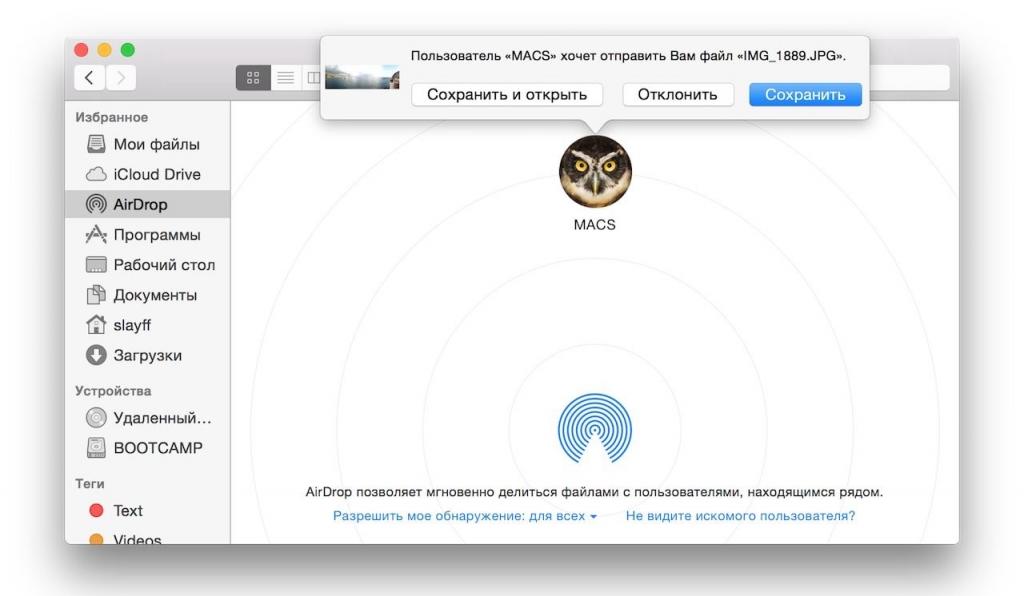Screen dimensions: 1024x596
Task: Click the message about file «IMG_1889.JPG»
Action: point(628,56)
